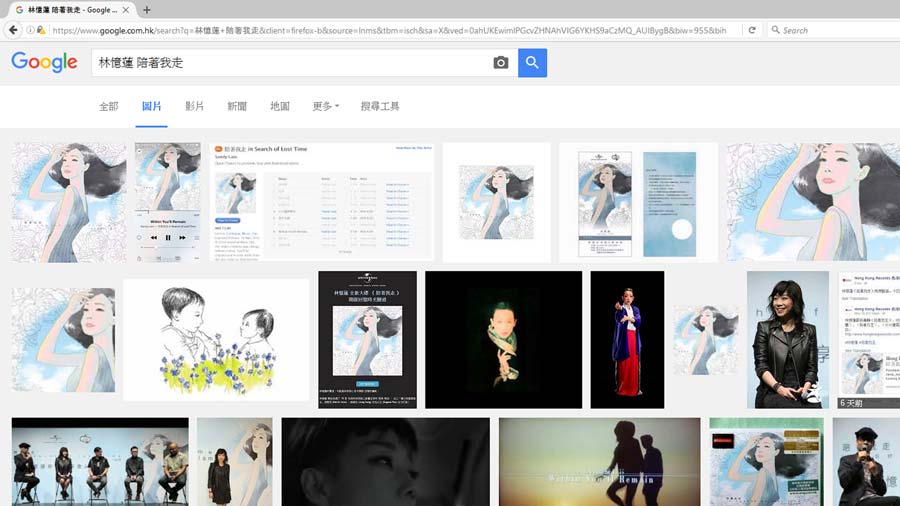This screenshot has height=506, width=900.
Task: Click the browser URL address bar
Action: click(x=389, y=30)
